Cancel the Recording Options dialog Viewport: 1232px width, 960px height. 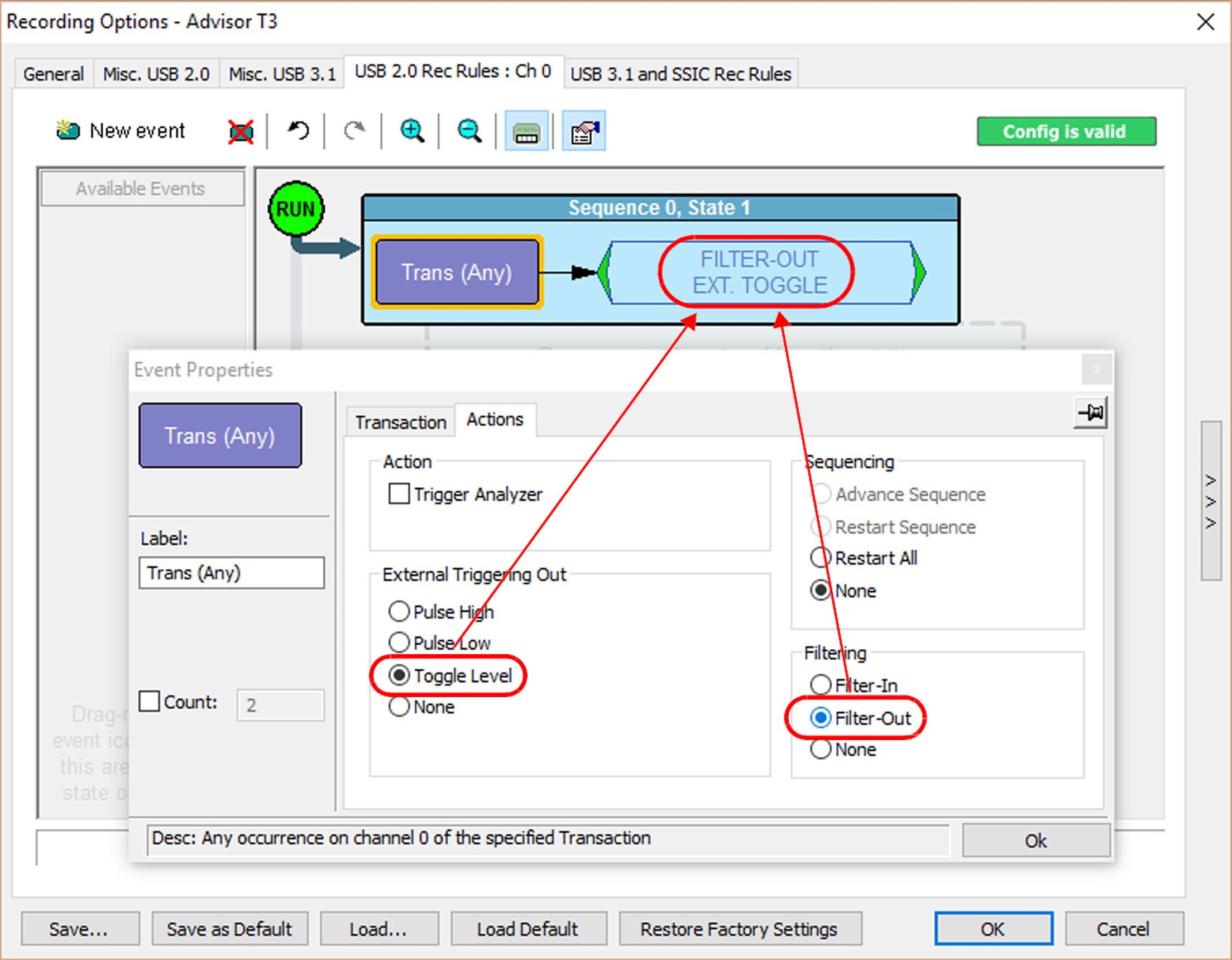tap(1124, 928)
